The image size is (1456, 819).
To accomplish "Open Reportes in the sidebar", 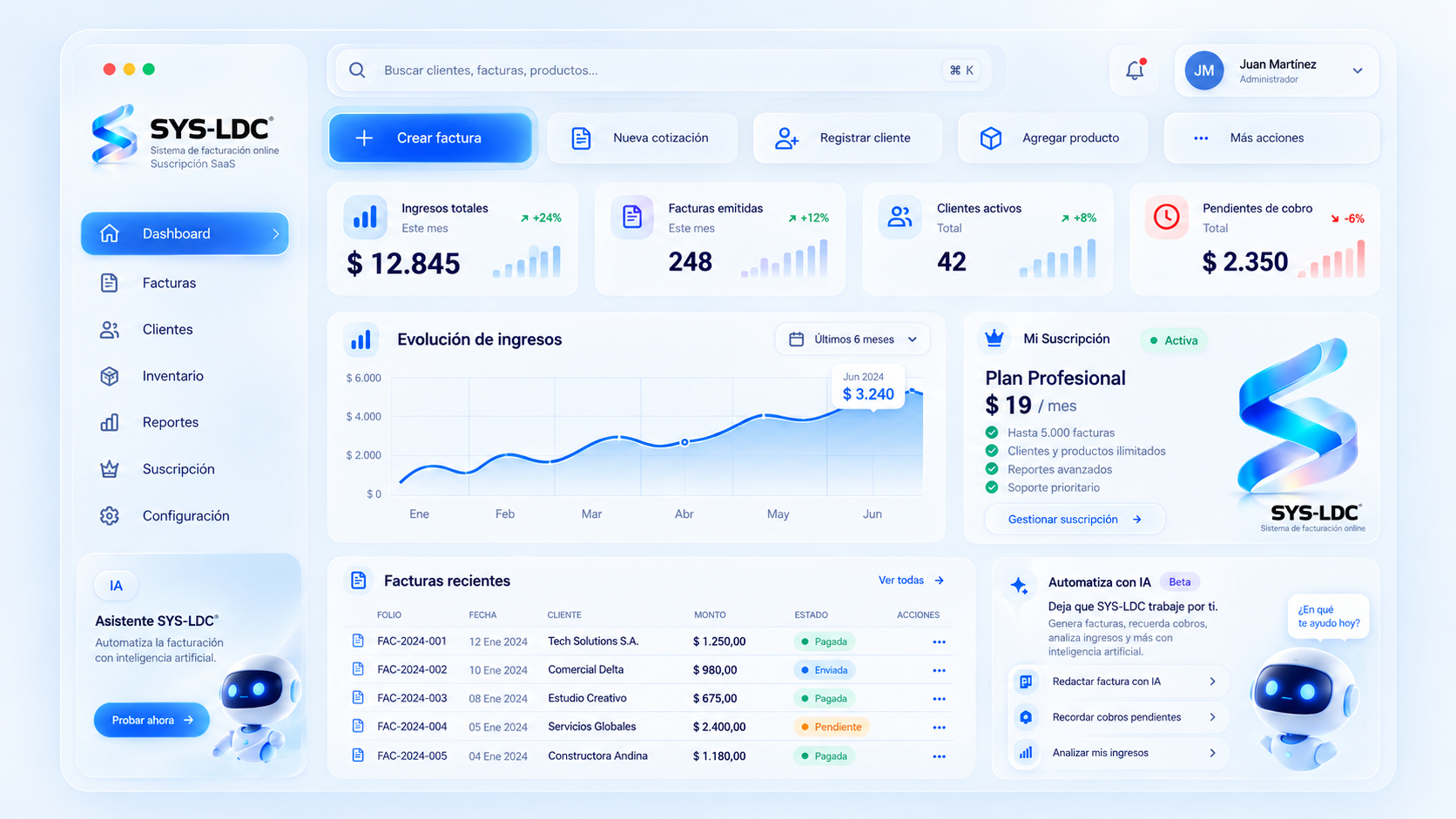I will coord(185,422).
